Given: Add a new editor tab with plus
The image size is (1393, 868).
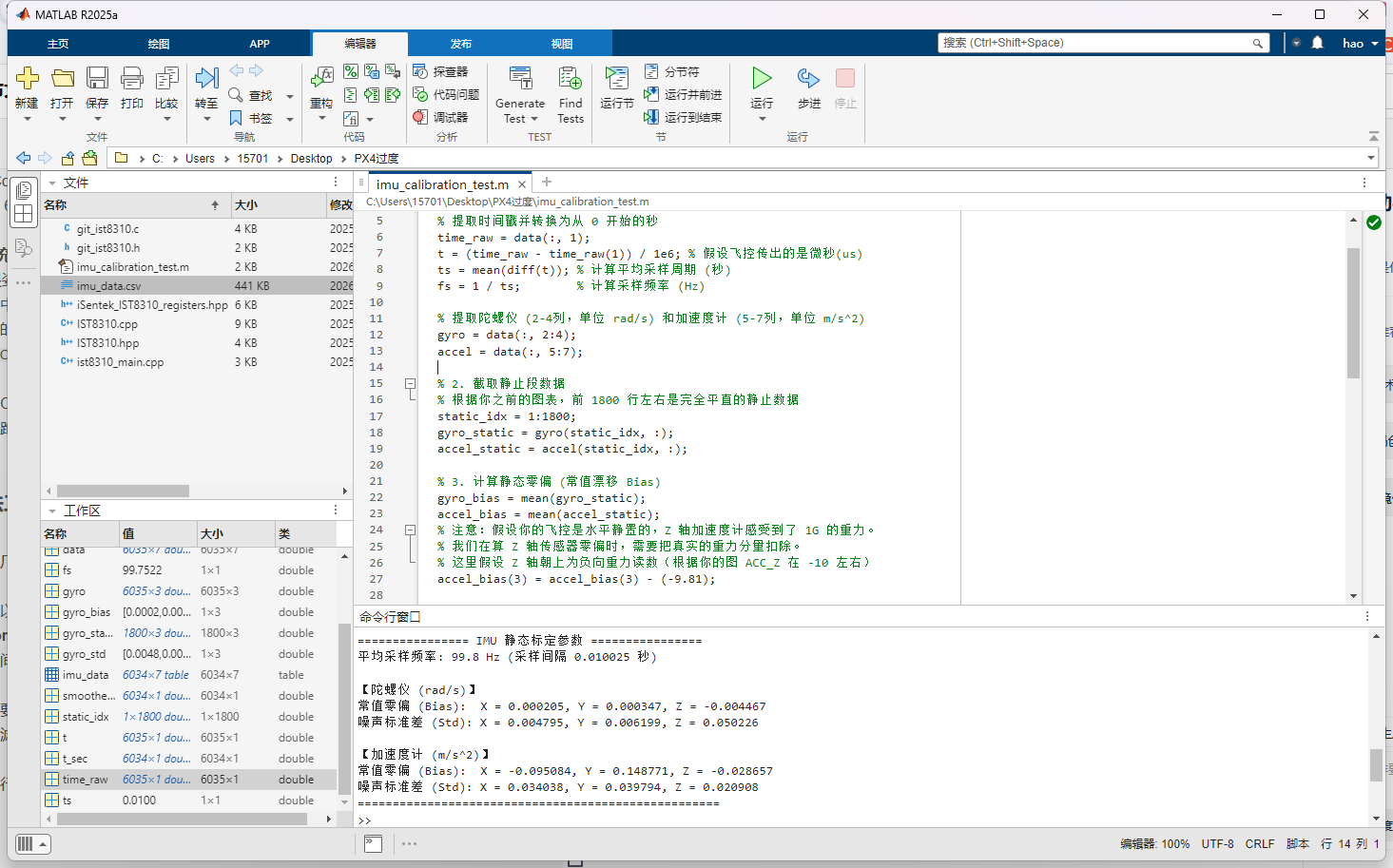Looking at the screenshot, I should click(547, 182).
